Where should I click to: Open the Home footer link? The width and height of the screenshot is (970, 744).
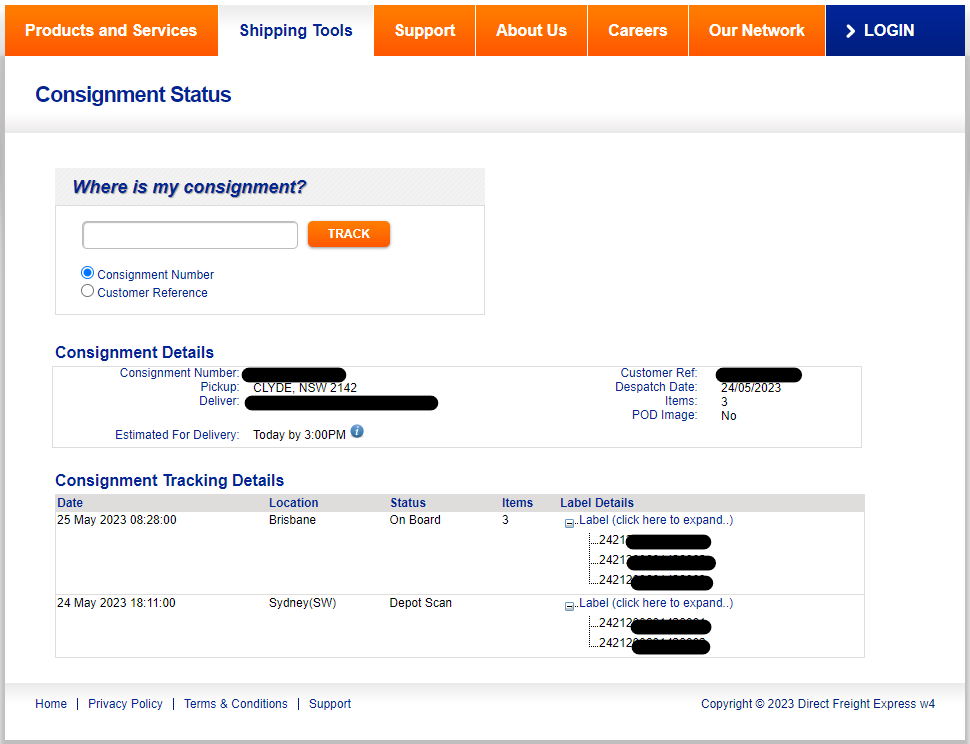51,704
